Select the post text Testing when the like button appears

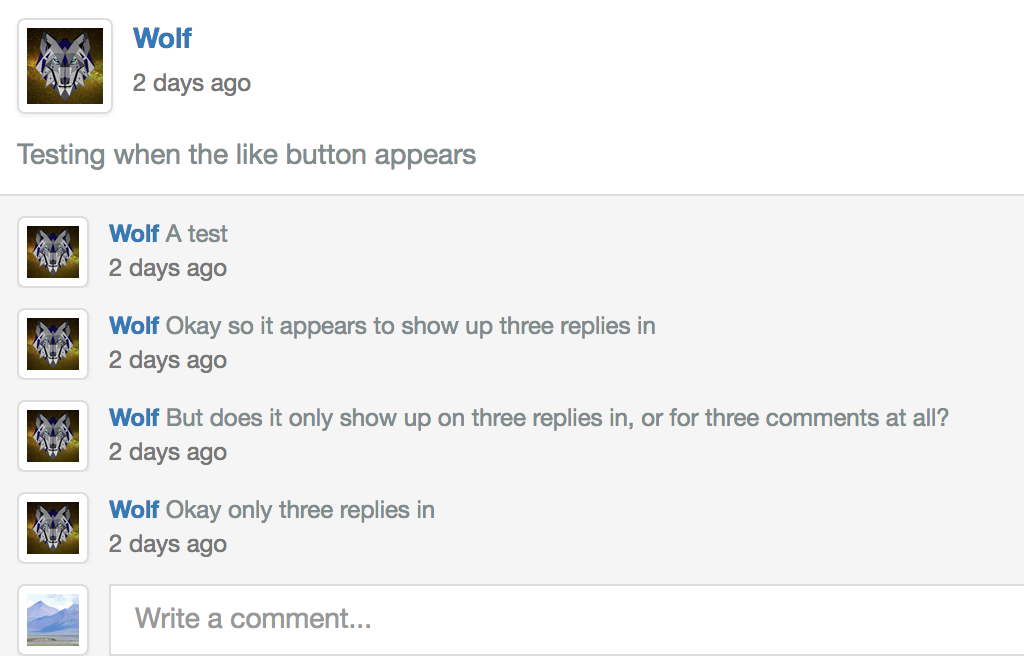click(x=246, y=155)
